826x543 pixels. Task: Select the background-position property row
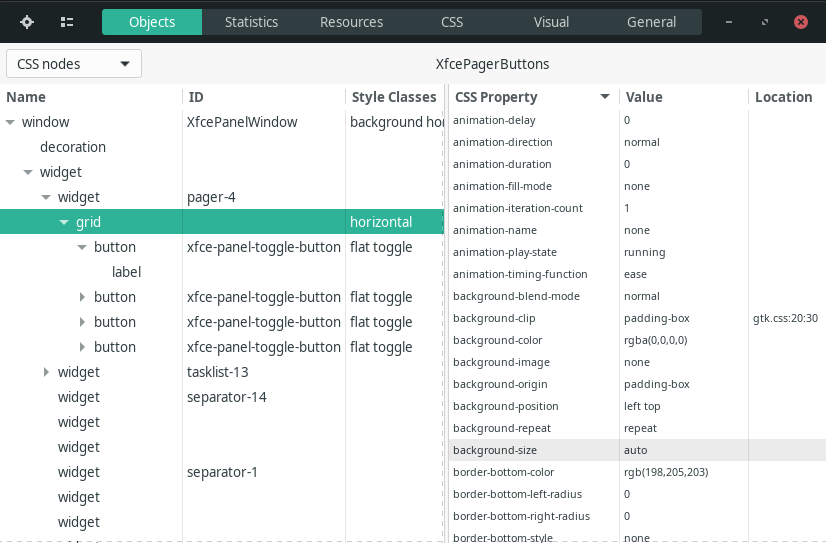tap(637, 407)
